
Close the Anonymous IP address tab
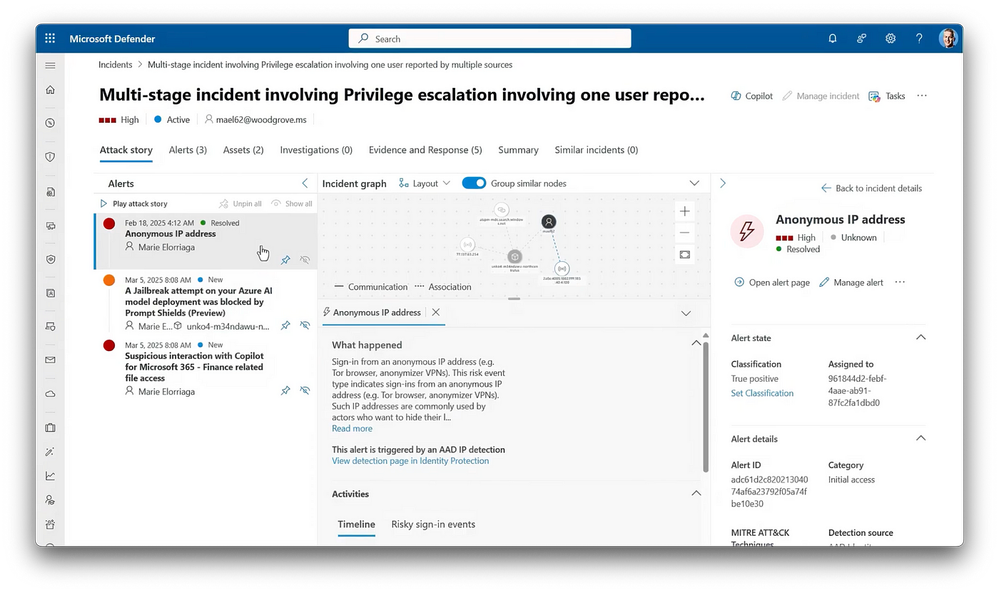(436, 312)
